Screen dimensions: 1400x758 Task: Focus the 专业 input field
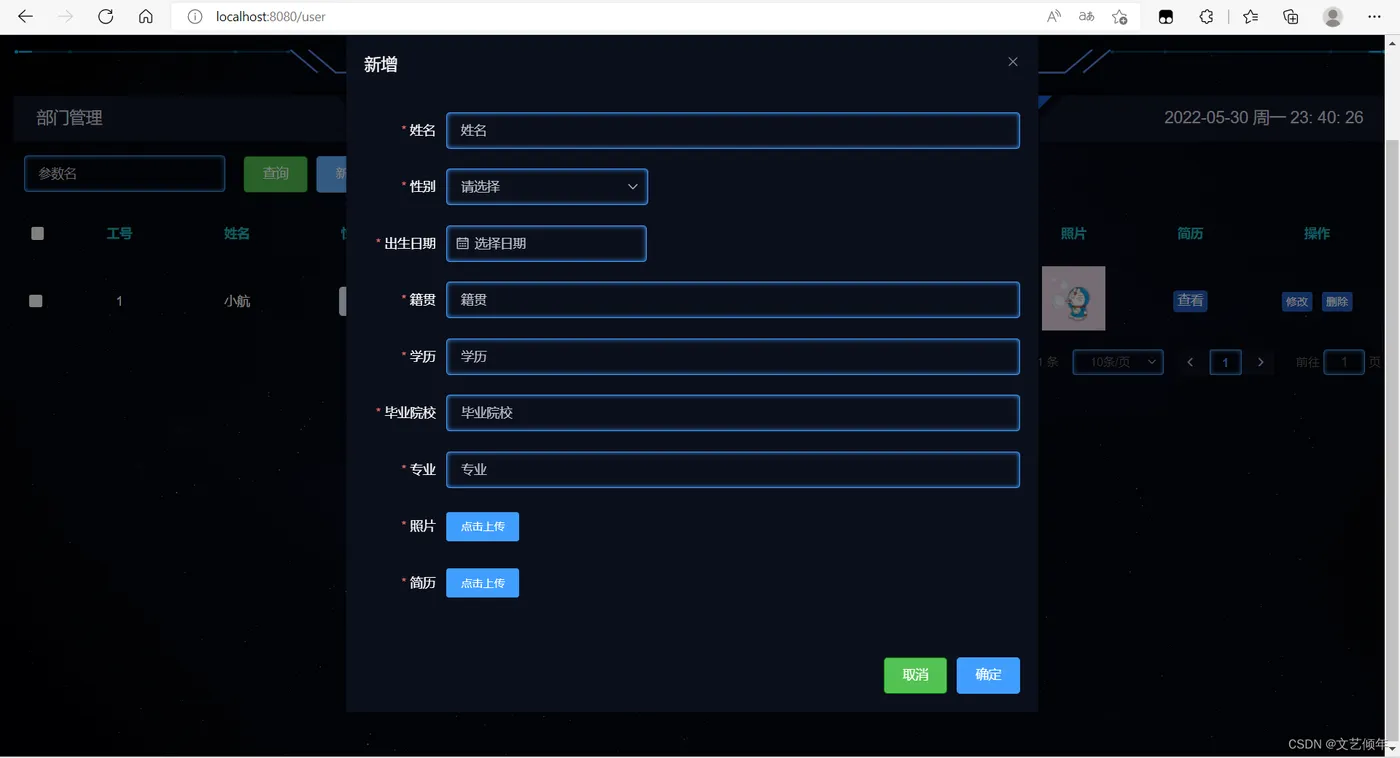pyautogui.click(x=733, y=469)
